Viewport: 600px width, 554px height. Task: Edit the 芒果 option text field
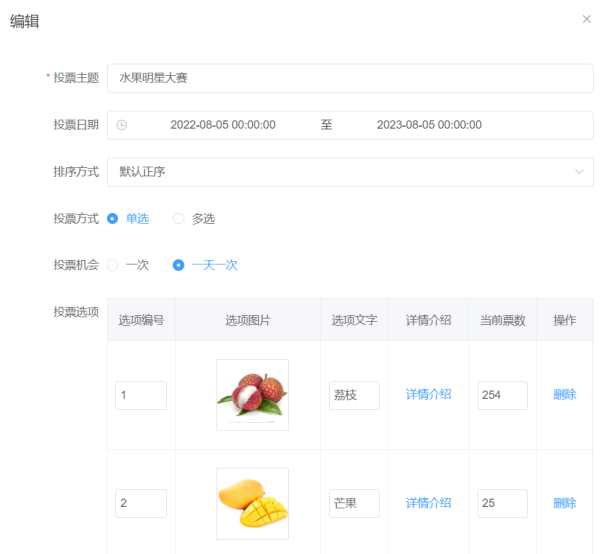point(354,503)
